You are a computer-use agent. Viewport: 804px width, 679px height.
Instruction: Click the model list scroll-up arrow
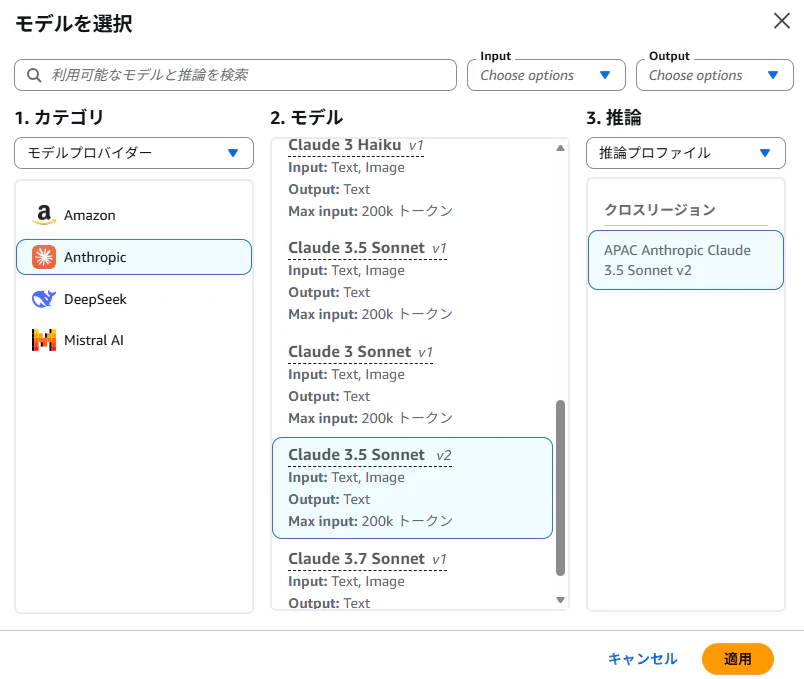[560, 148]
